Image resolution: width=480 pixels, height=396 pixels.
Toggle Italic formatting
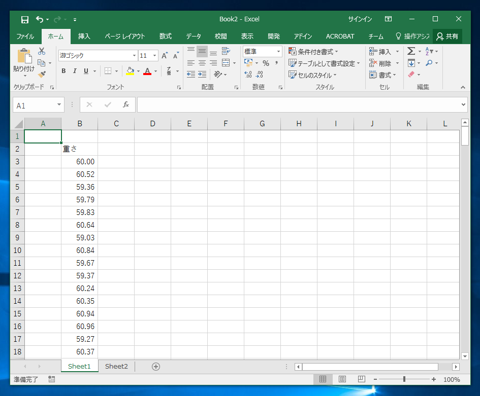click(75, 71)
